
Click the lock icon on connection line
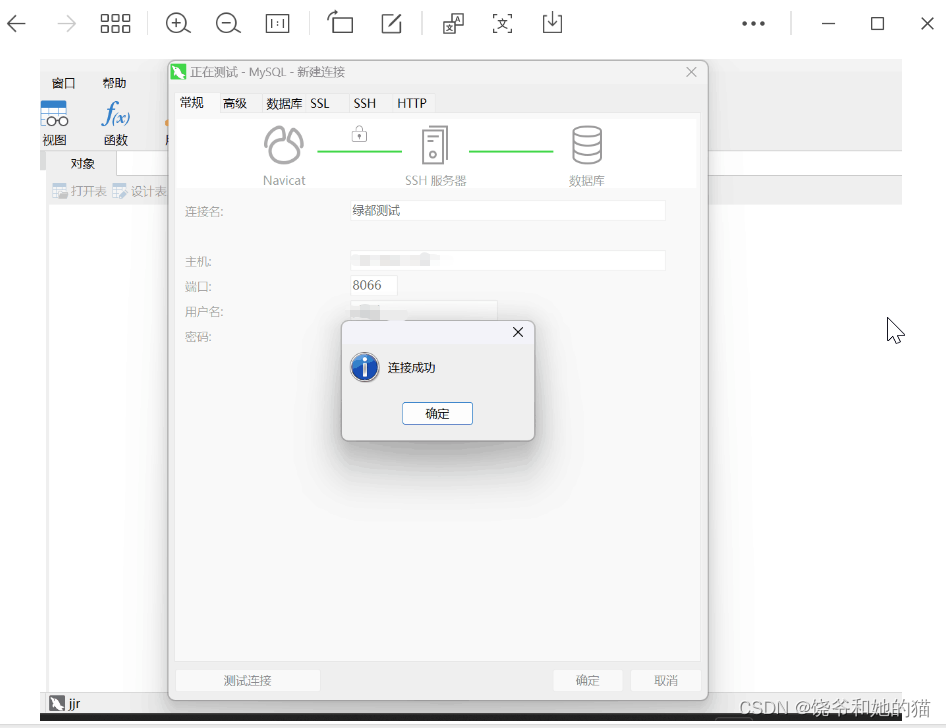pos(360,134)
